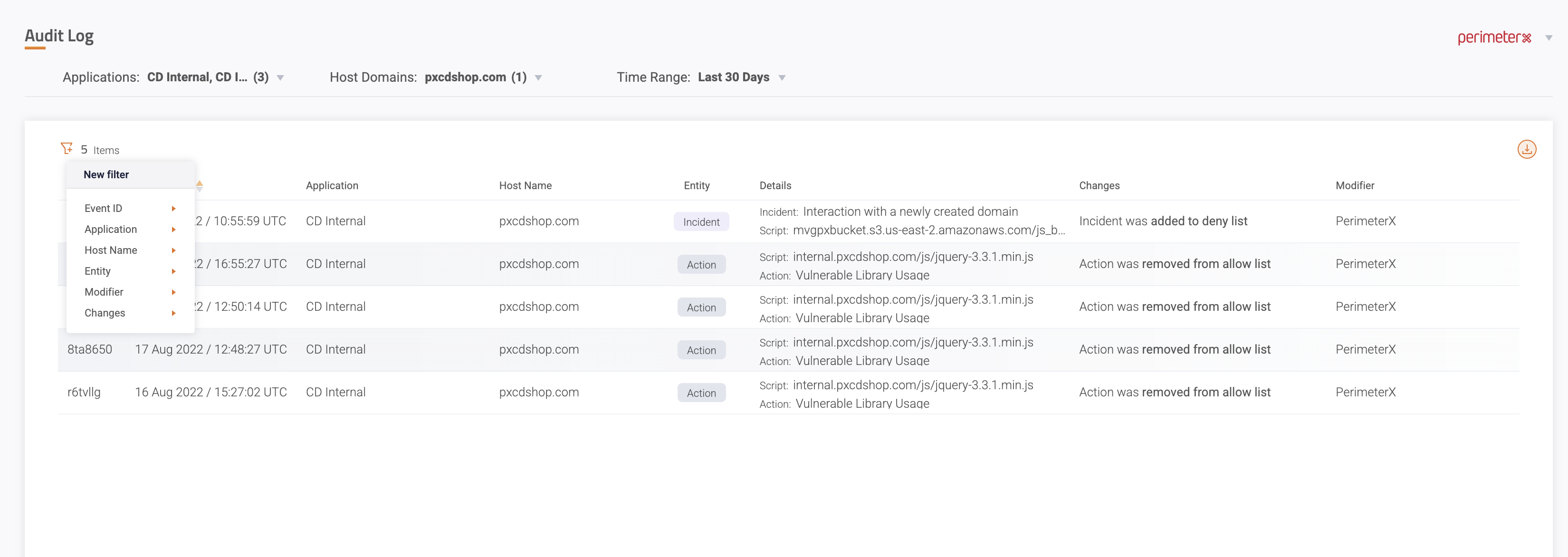The image size is (1568, 557).
Task: Open Changes filter submenu entry
Action: (x=105, y=313)
